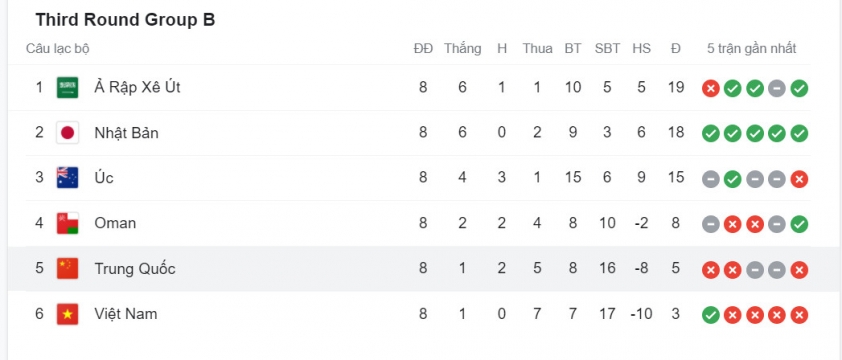Click the Third Round Group B title
Screen dimensions: 842x360
pos(125,20)
